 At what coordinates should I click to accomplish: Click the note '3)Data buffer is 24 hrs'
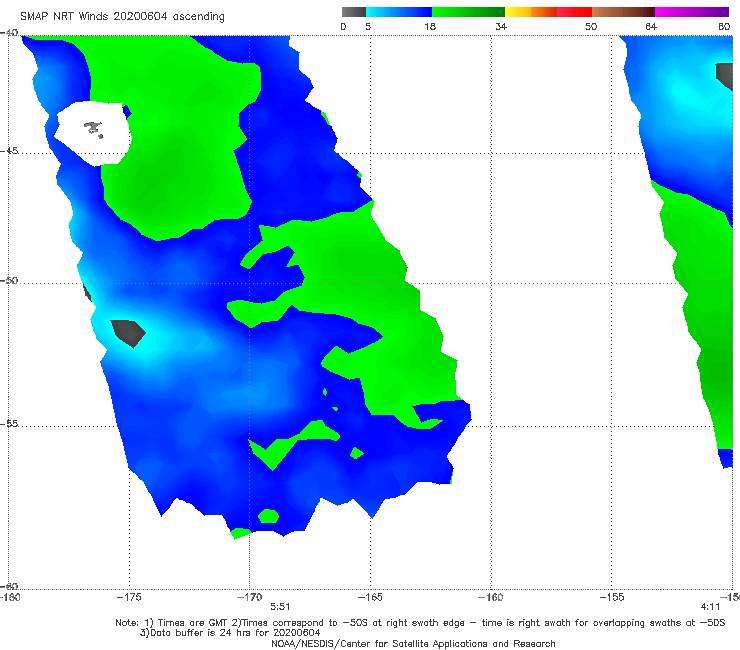(230, 633)
